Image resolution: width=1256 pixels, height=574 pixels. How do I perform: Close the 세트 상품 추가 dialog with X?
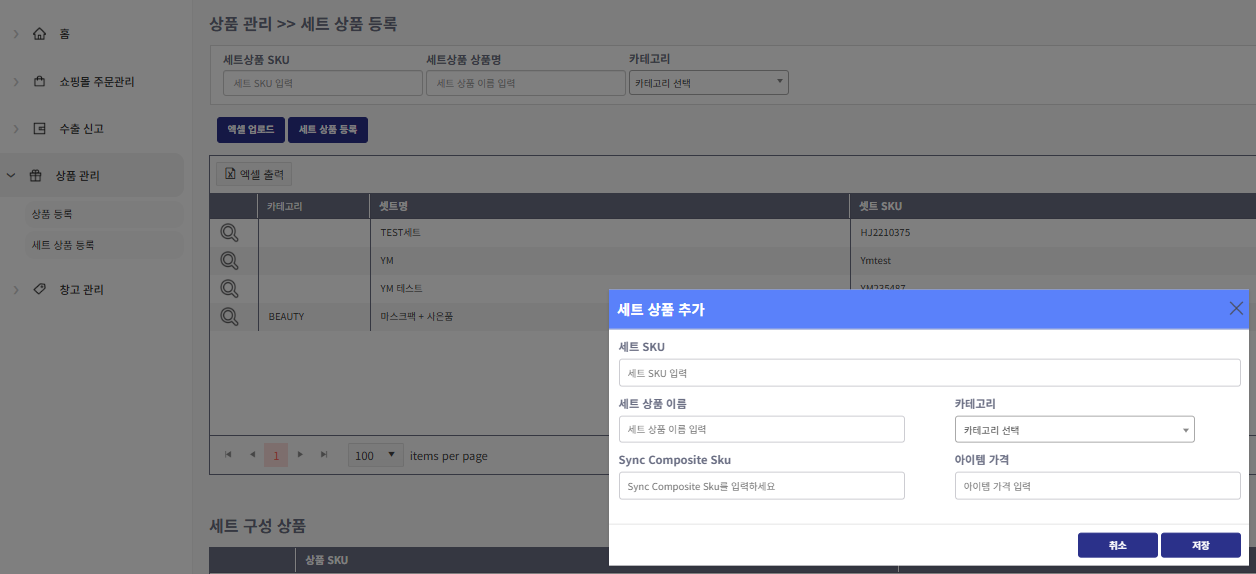tap(1236, 308)
